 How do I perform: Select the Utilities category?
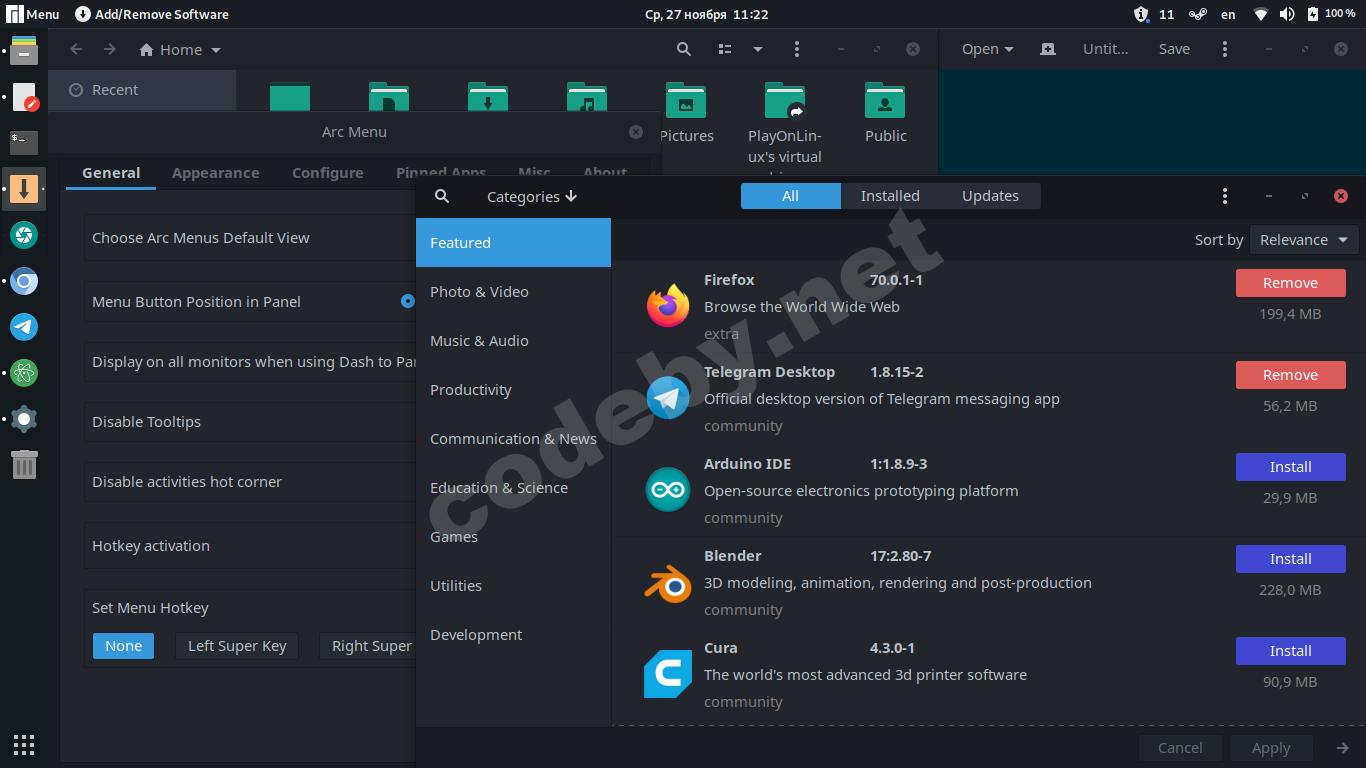(x=513, y=586)
